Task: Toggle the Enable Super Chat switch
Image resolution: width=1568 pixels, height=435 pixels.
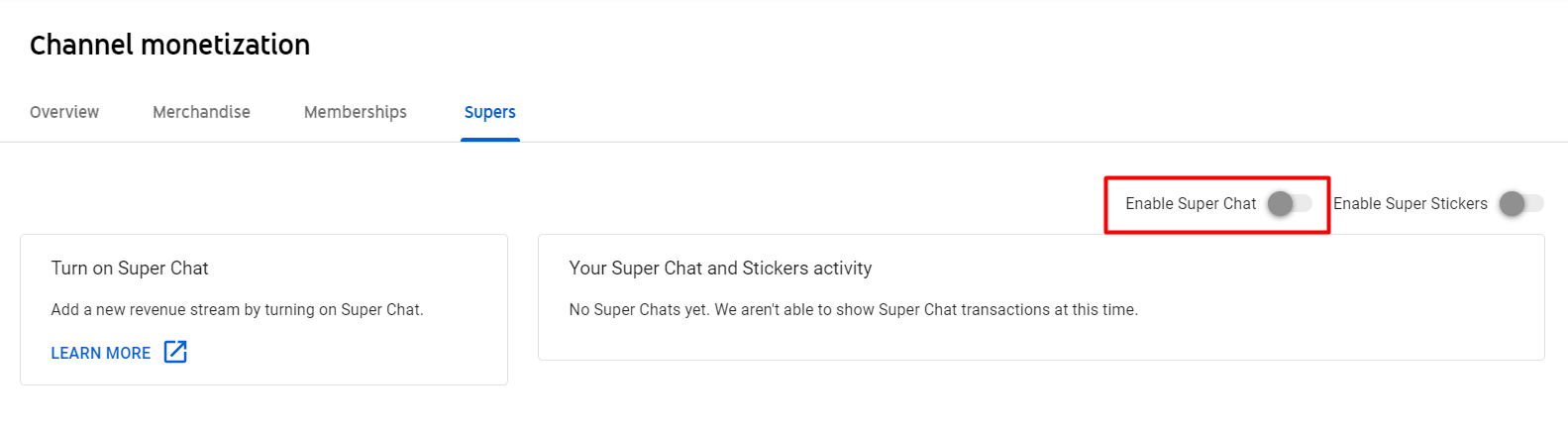Action: tap(1290, 203)
